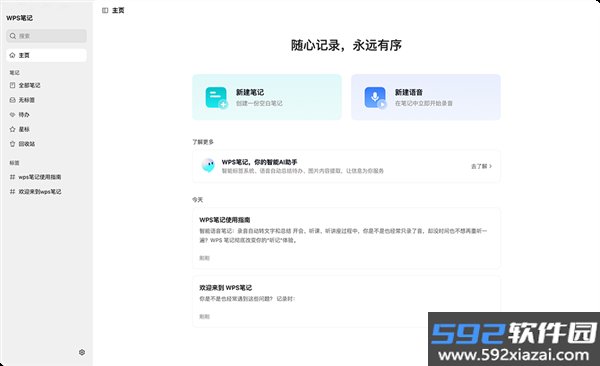The height and width of the screenshot is (366, 600).
Task: Open the WPS笔记使用指南 note card
Action: (346, 238)
